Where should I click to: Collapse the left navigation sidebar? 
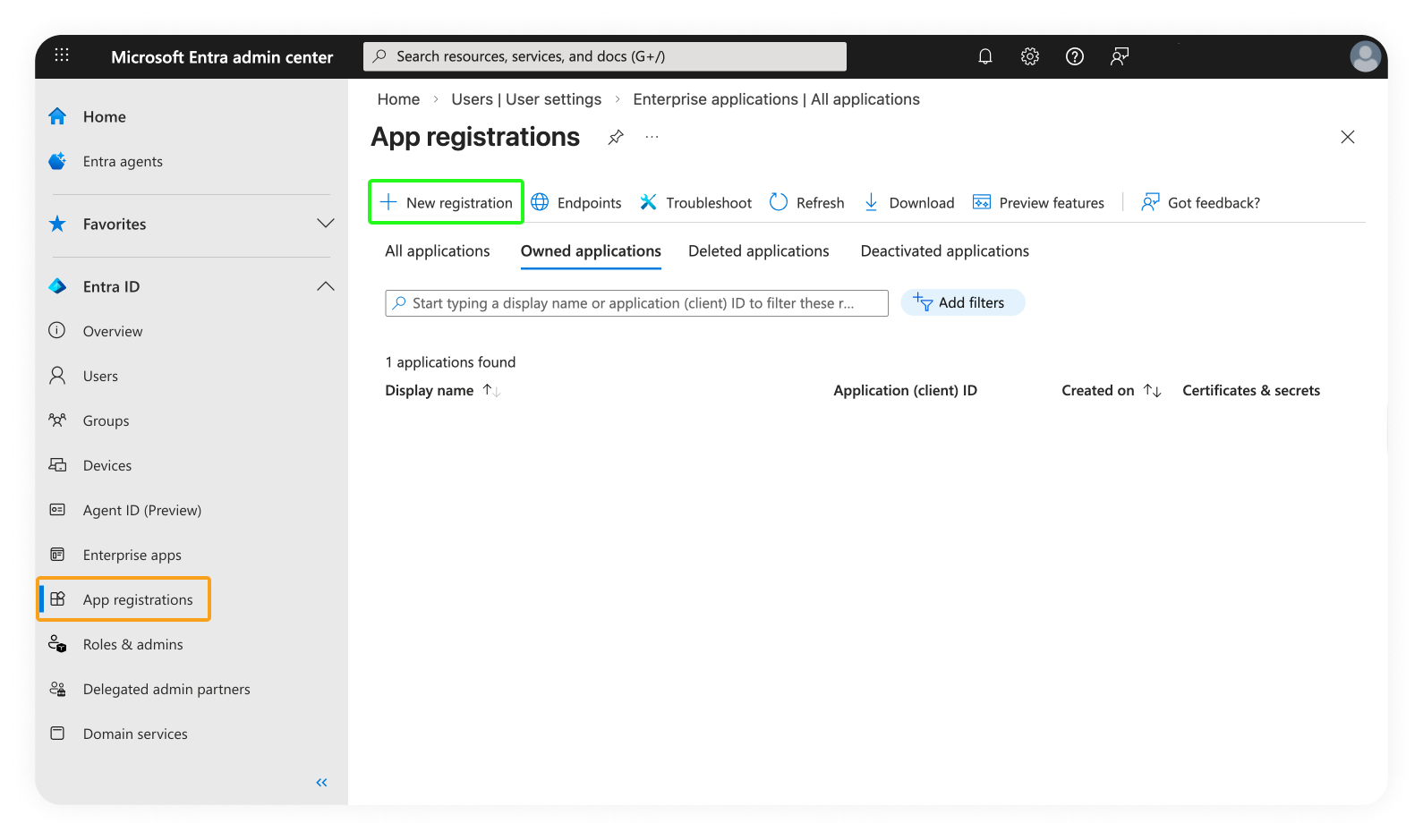pyautogui.click(x=321, y=783)
